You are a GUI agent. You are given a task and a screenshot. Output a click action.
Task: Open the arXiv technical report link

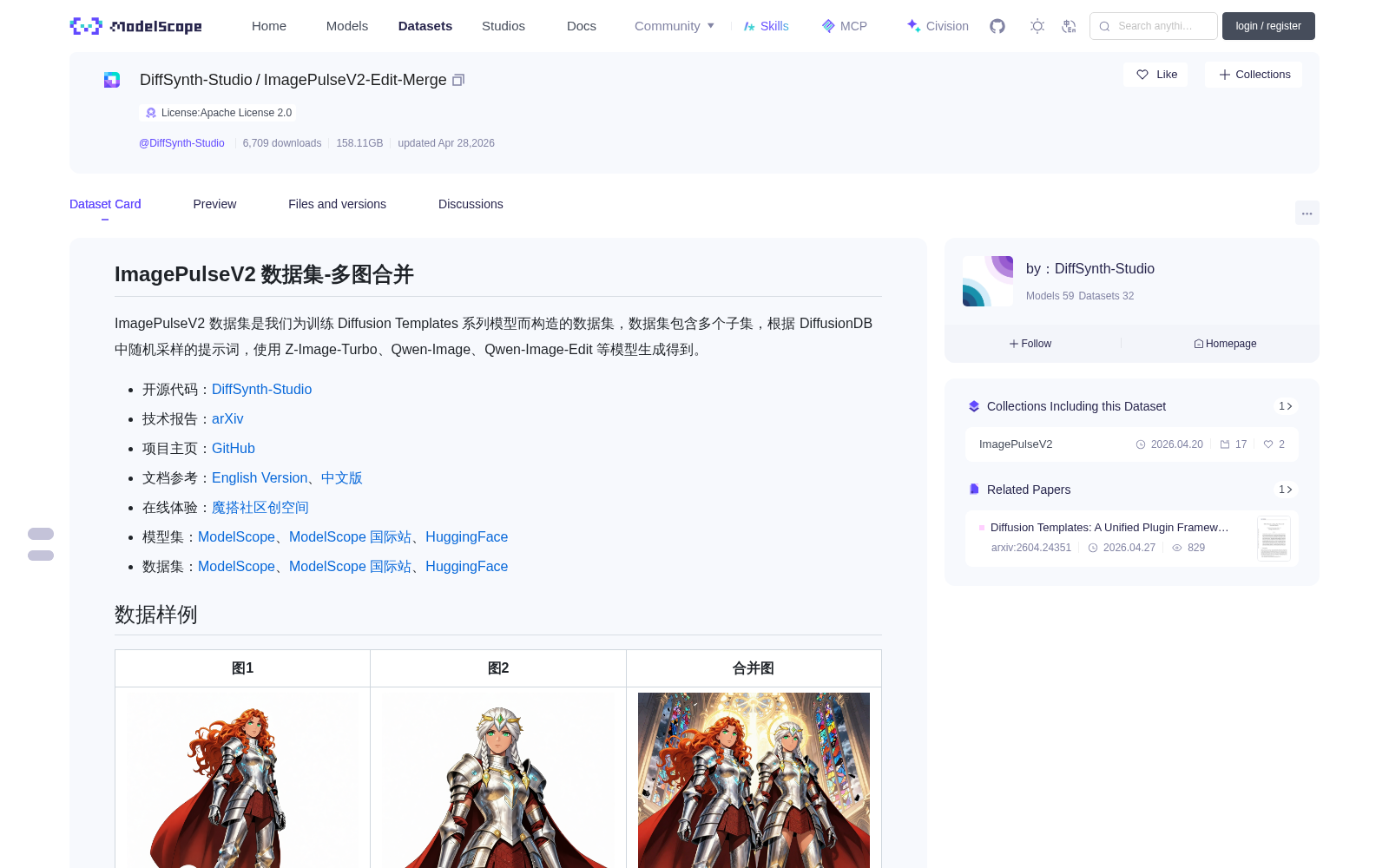tap(227, 419)
